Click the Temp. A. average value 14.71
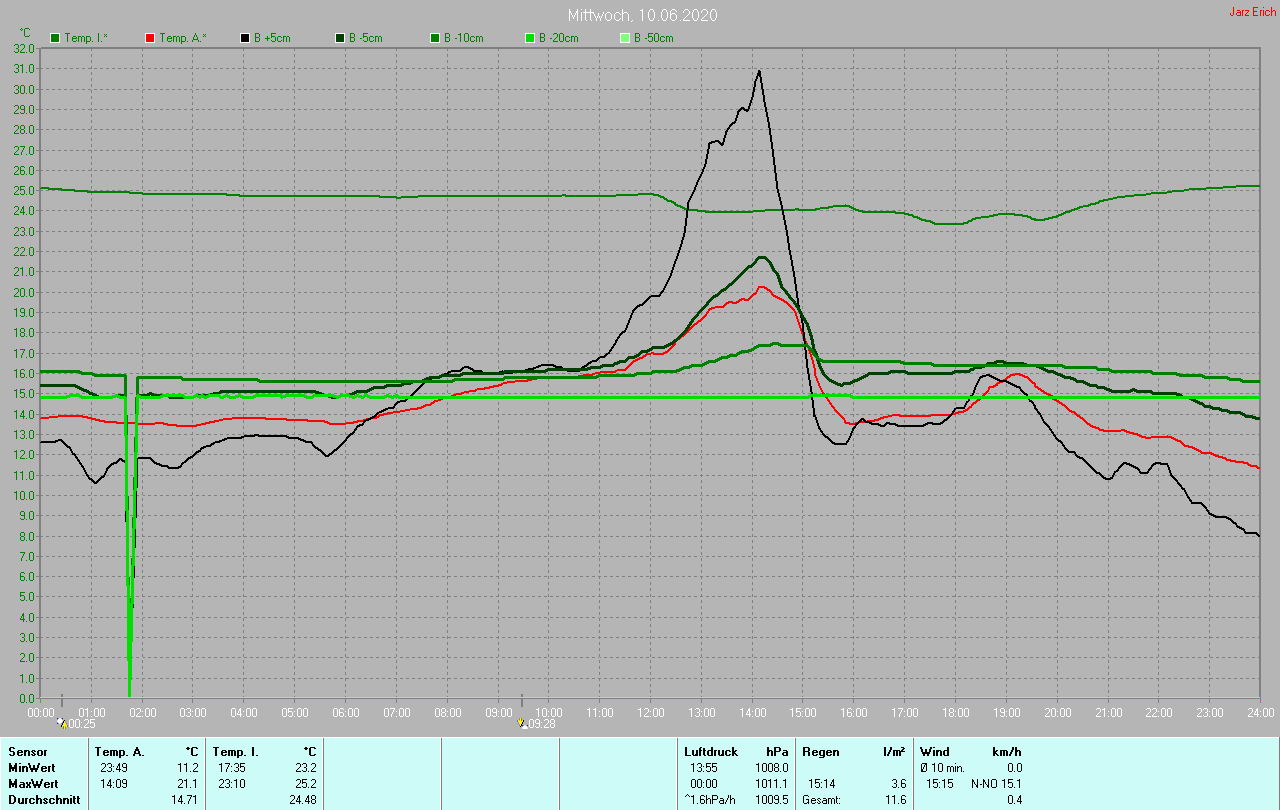1280x810 pixels. click(x=184, y=800)
